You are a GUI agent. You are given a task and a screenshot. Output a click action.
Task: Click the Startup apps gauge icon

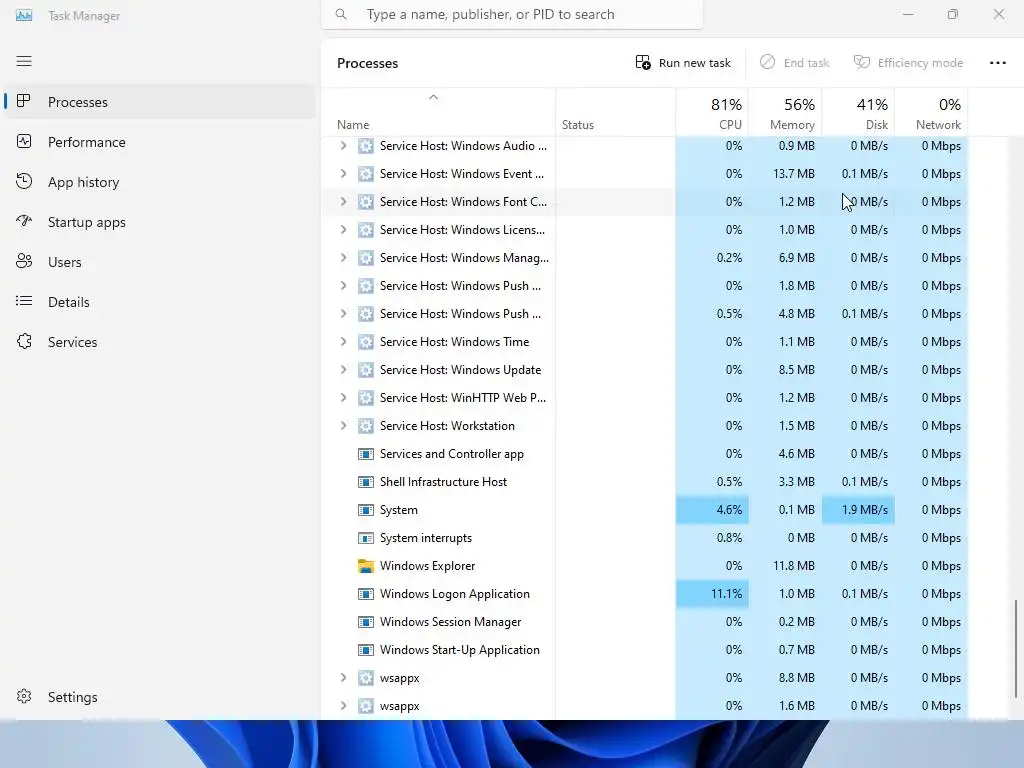[x=24, y=221]
